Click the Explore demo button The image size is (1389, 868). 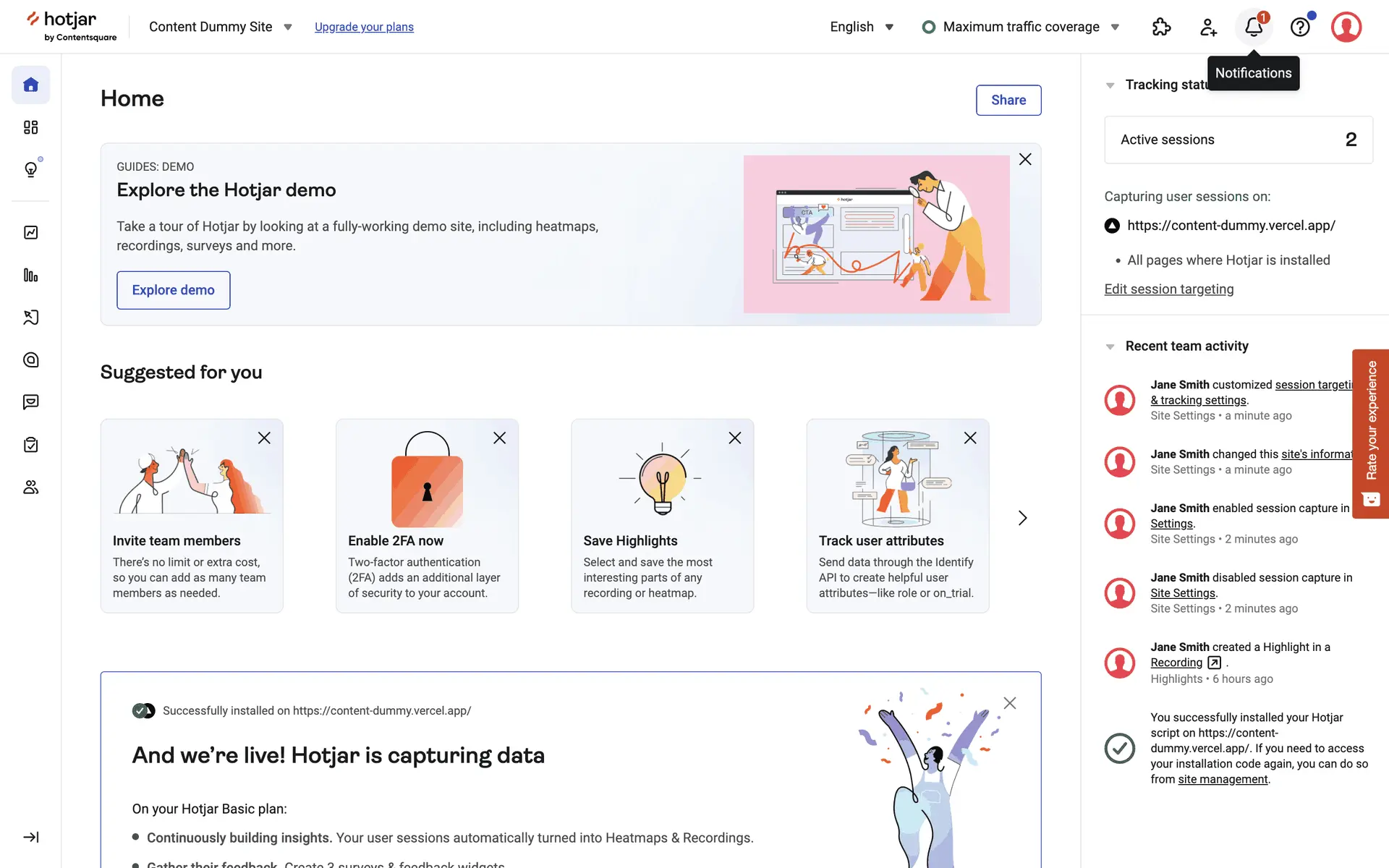pyautogui.click(x=173, y=290)
